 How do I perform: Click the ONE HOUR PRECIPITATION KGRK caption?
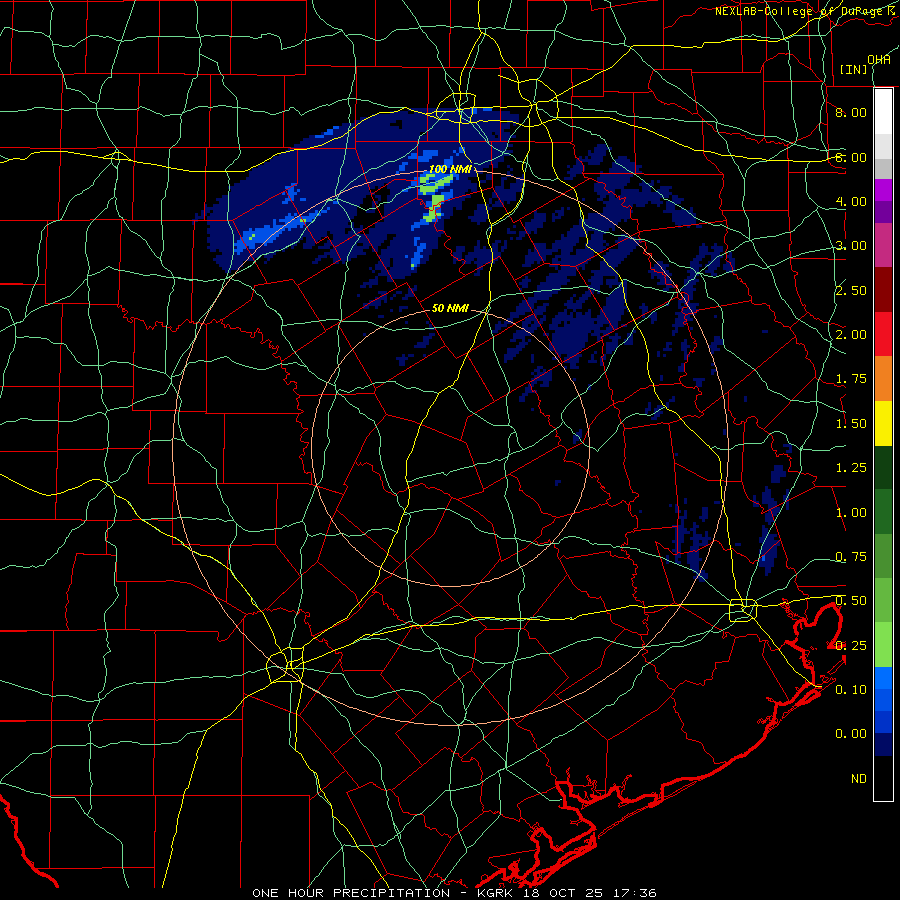pos(454,893)
